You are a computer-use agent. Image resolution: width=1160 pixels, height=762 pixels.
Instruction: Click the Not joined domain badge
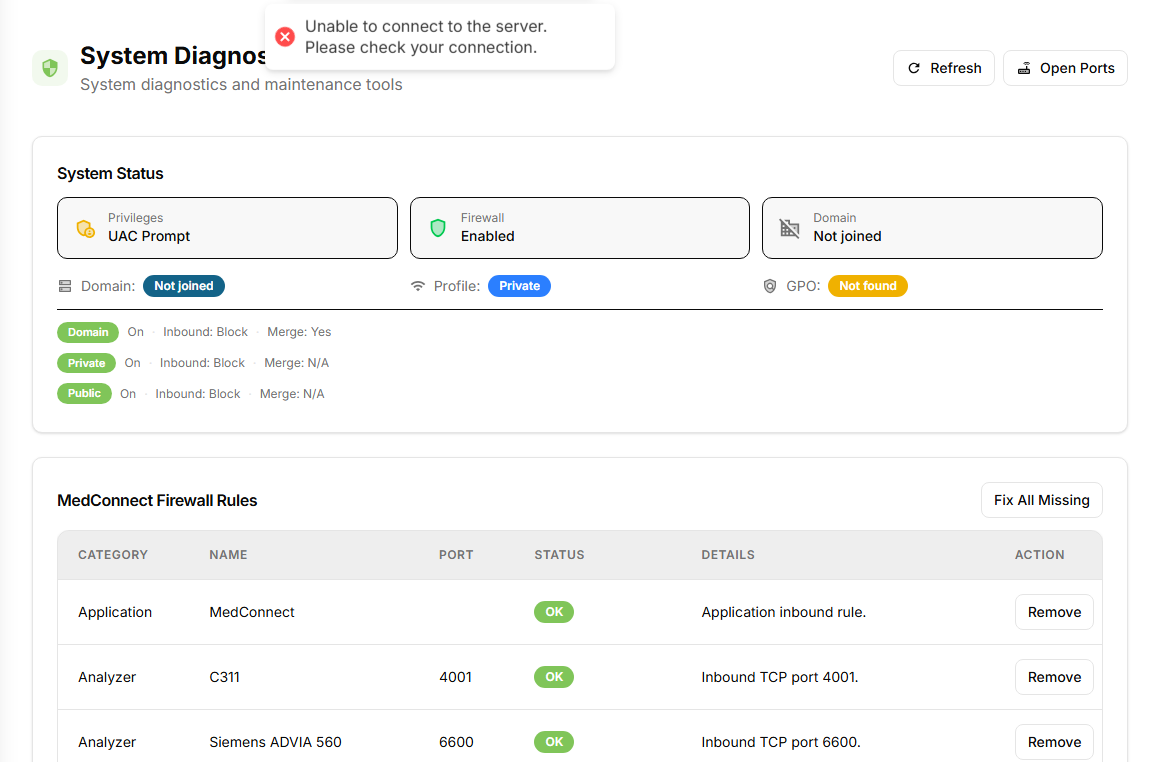click(x=183, y=286)
